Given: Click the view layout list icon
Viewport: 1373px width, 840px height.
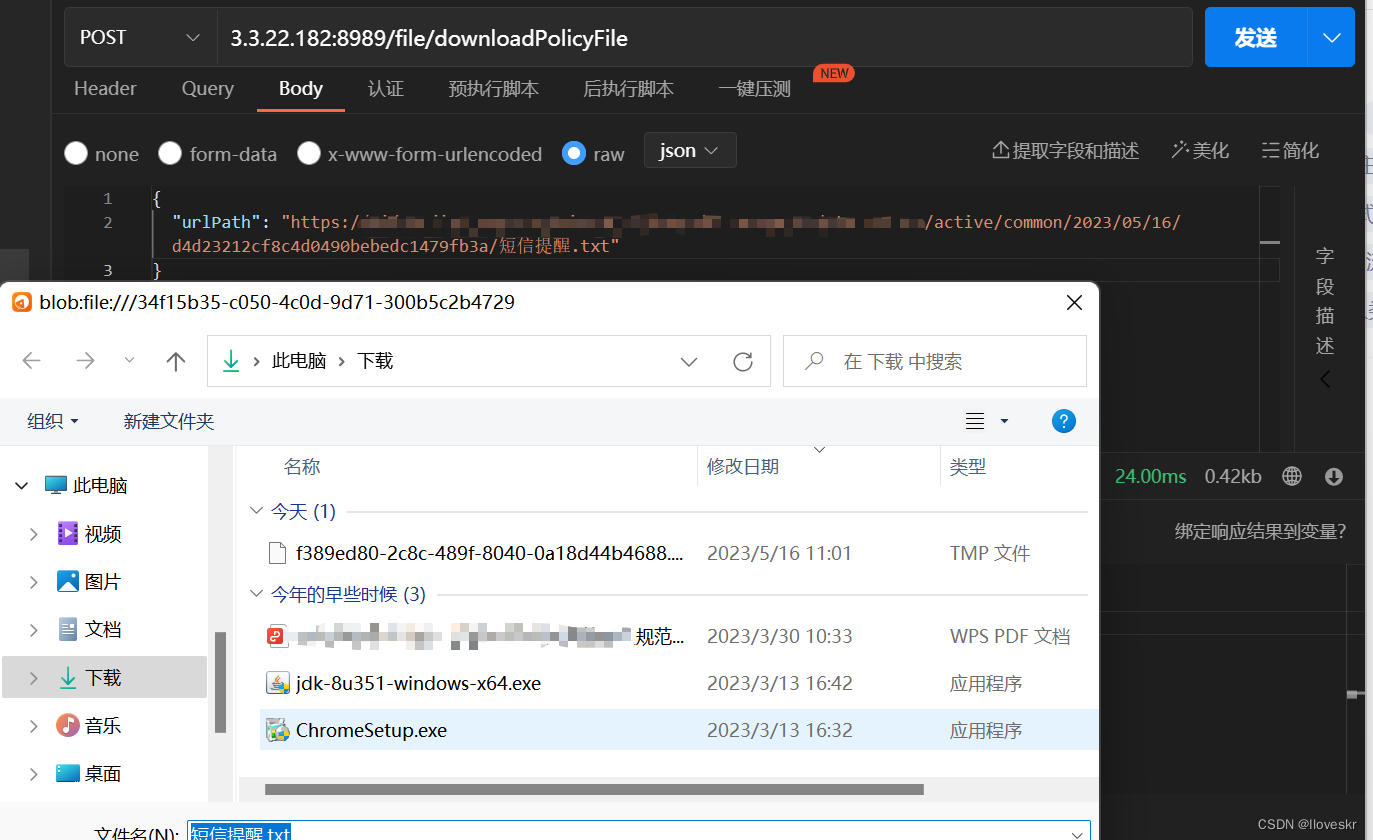Looking at the screenshot, I should tap(975, 421).
